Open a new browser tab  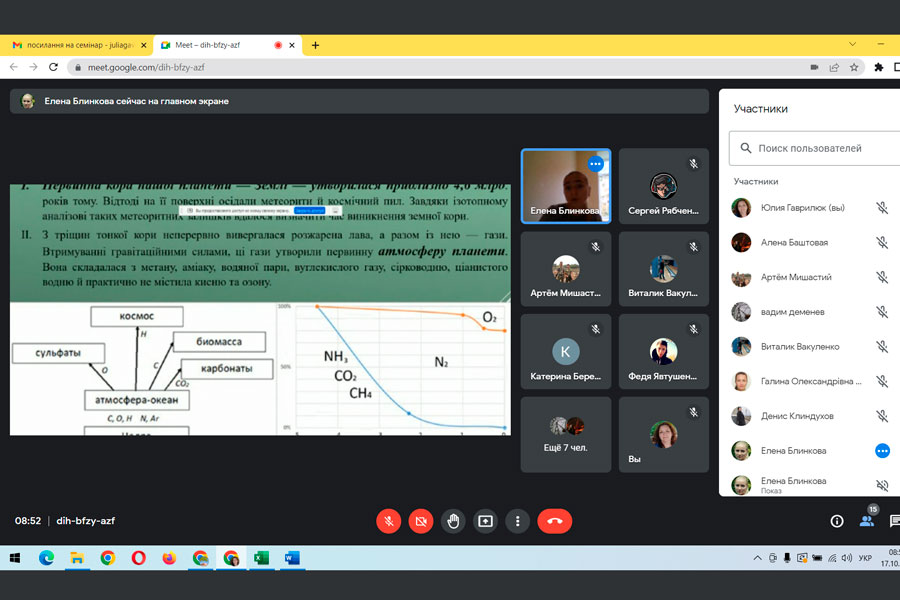click(315, 45)
